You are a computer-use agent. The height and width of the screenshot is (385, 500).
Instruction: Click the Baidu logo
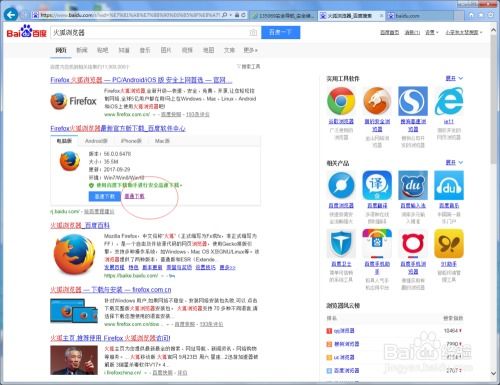[x=27, y=32]
